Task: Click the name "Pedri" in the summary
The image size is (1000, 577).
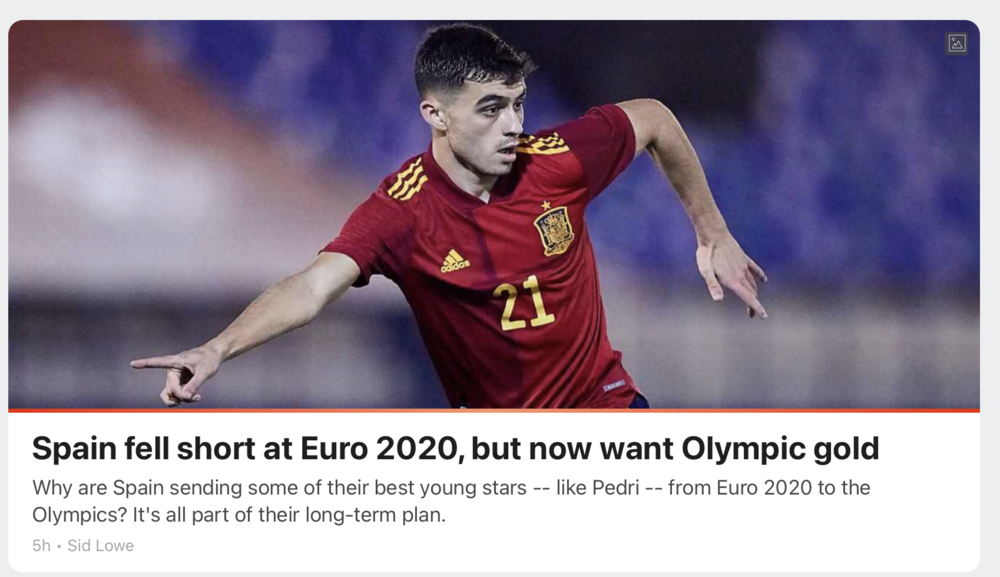Action: [x=616, y=488]
